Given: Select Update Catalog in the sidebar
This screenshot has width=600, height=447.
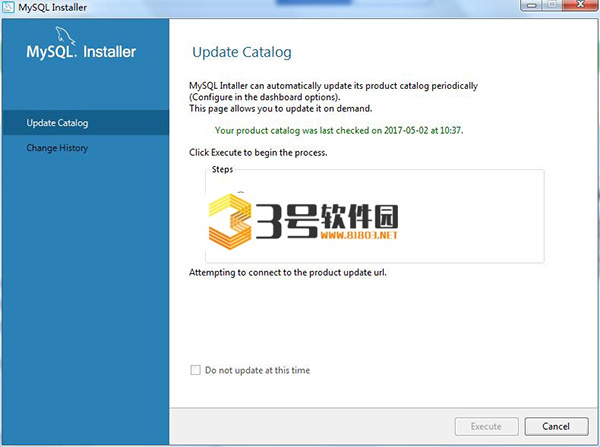Looking at the screenshot, I should pos(85,122).
